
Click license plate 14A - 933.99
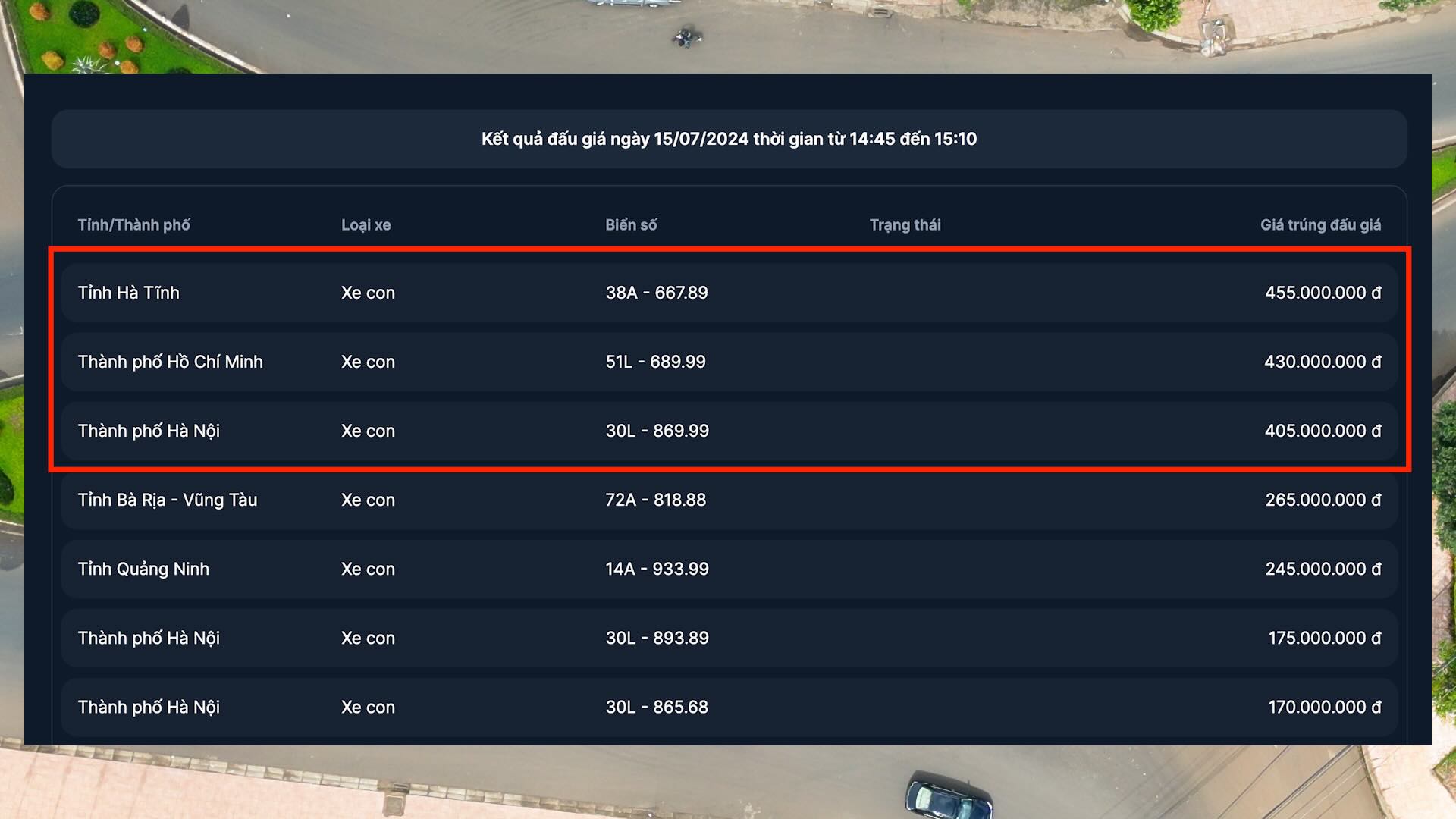pos(657,569)
